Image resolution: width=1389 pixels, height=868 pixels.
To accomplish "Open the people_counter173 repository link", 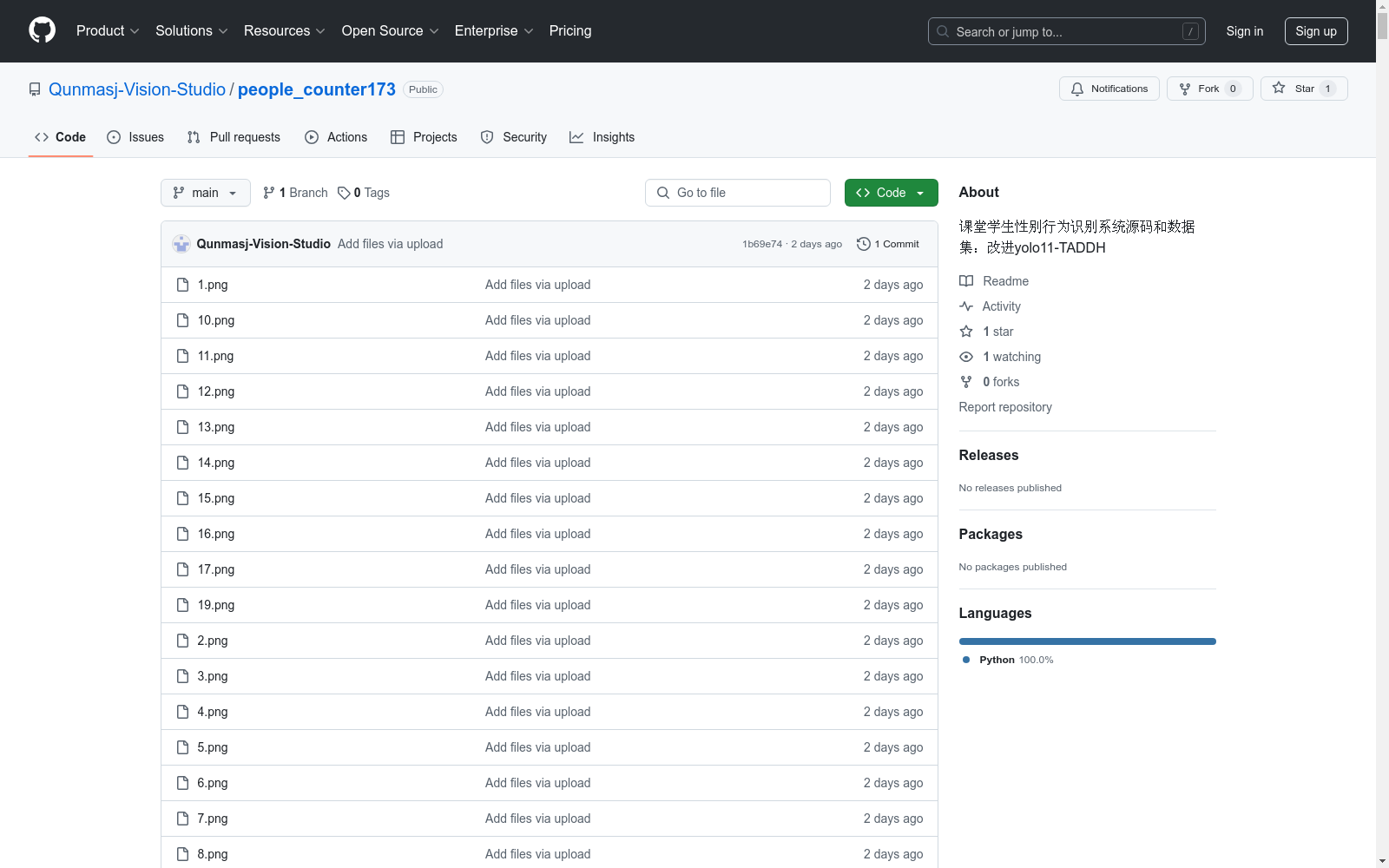I will click(317, 89).
